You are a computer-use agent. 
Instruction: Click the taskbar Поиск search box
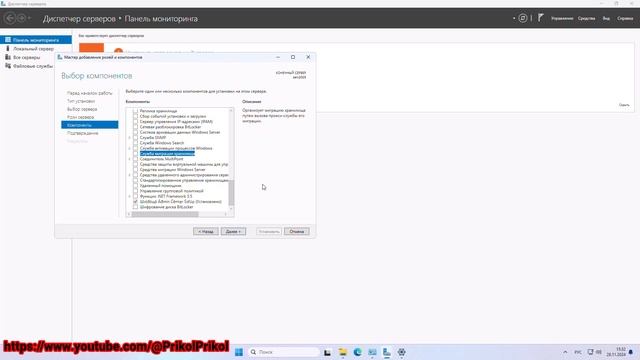click(284, 352)
